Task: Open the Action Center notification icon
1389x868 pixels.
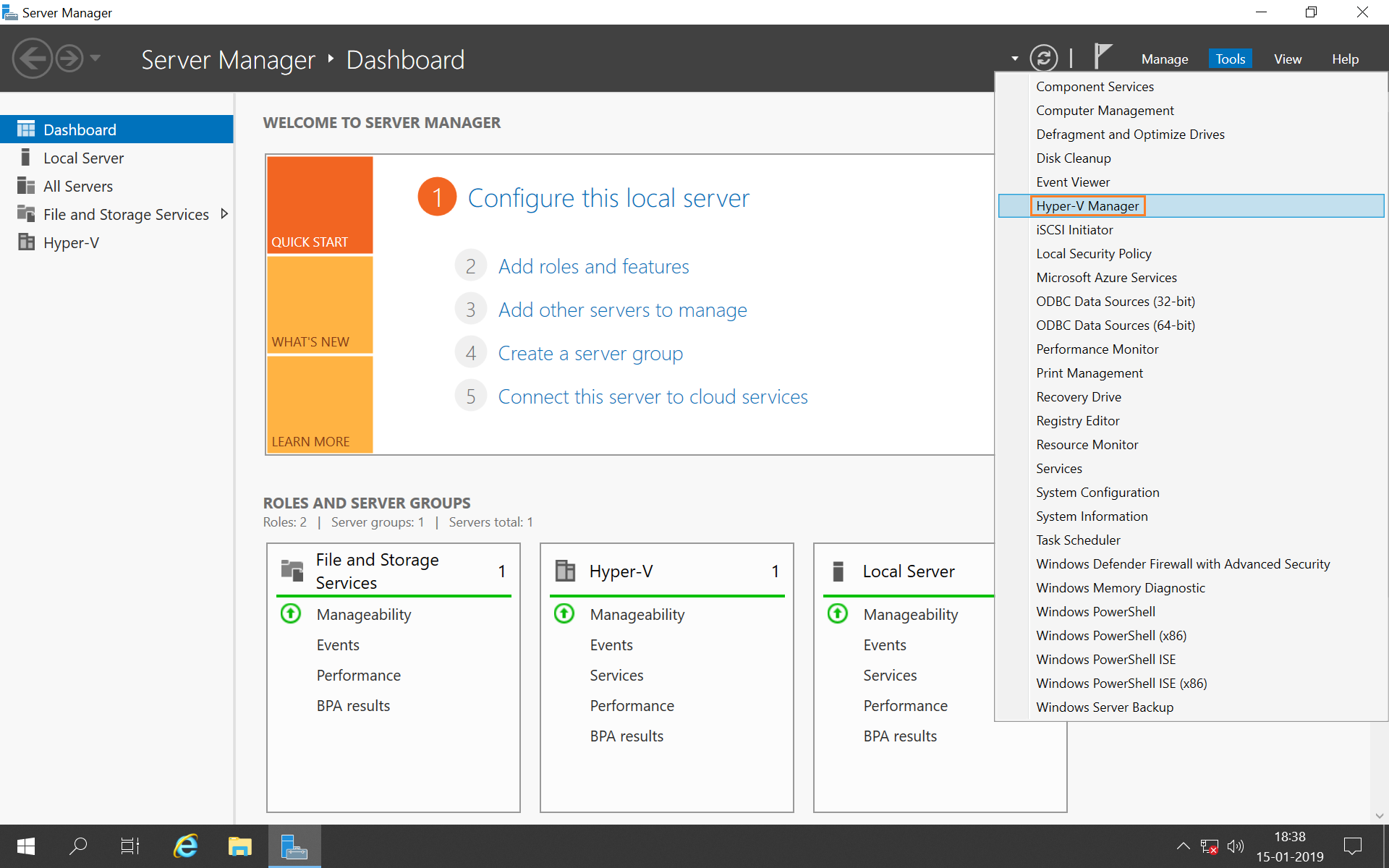Action: click(1352, 846)
